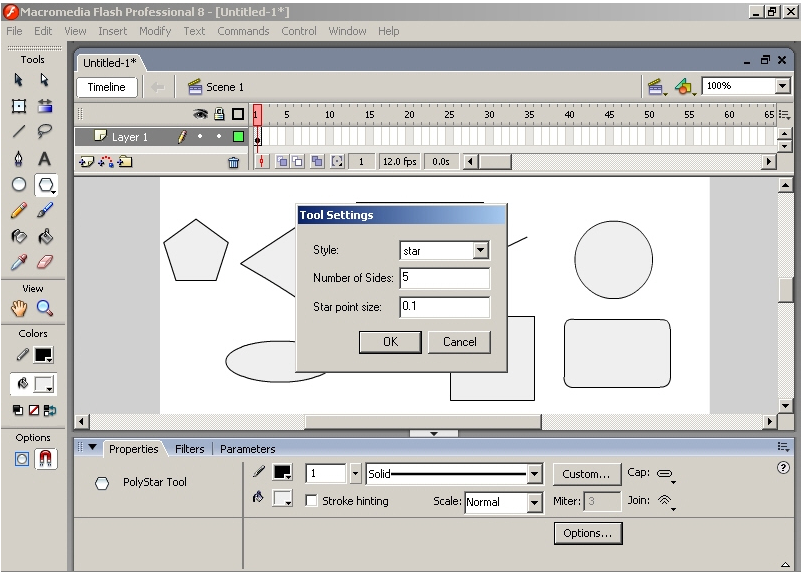The height and width of the screenshot is (573, 804).
Task: Toggle Snap to Objects magnet option
Action: click(x=45, y=459)
